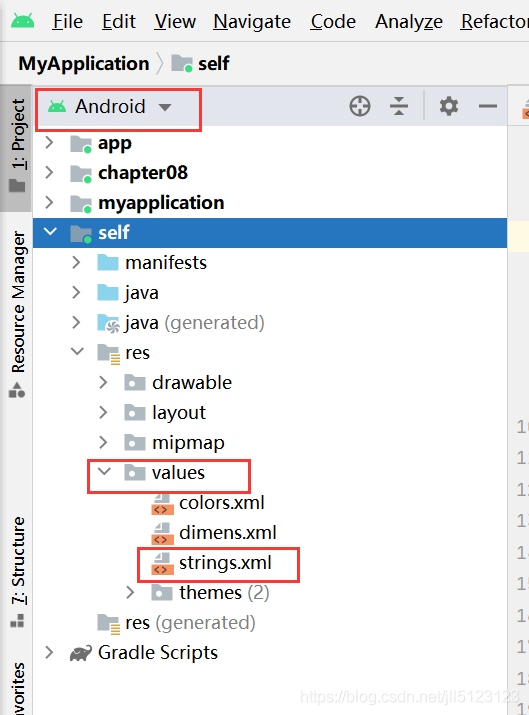The image size is (529, 715).
Task: Open the File menu
Action: [x=67, y=21]
